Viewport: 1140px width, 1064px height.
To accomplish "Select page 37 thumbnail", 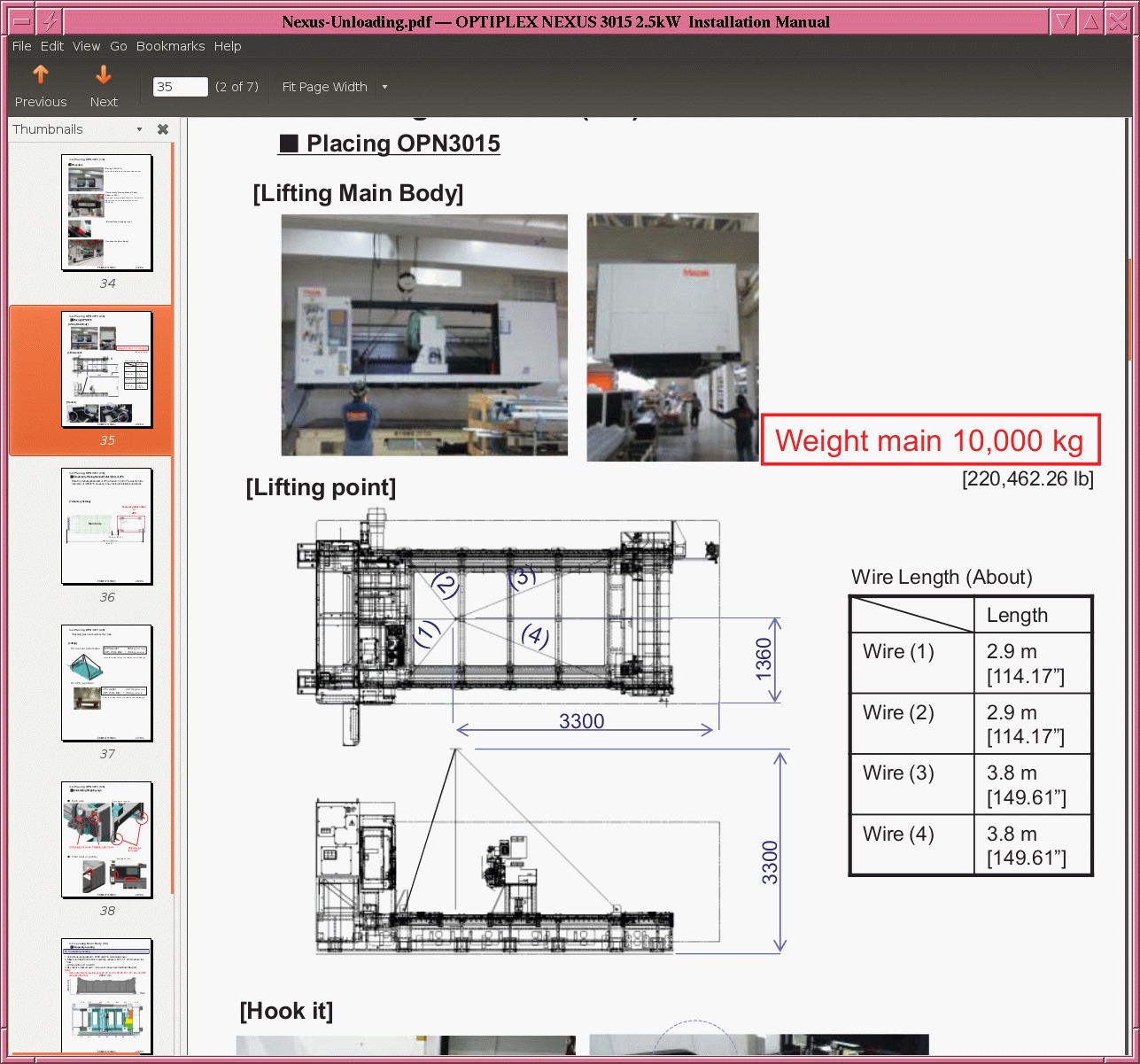I will point(107,683).
